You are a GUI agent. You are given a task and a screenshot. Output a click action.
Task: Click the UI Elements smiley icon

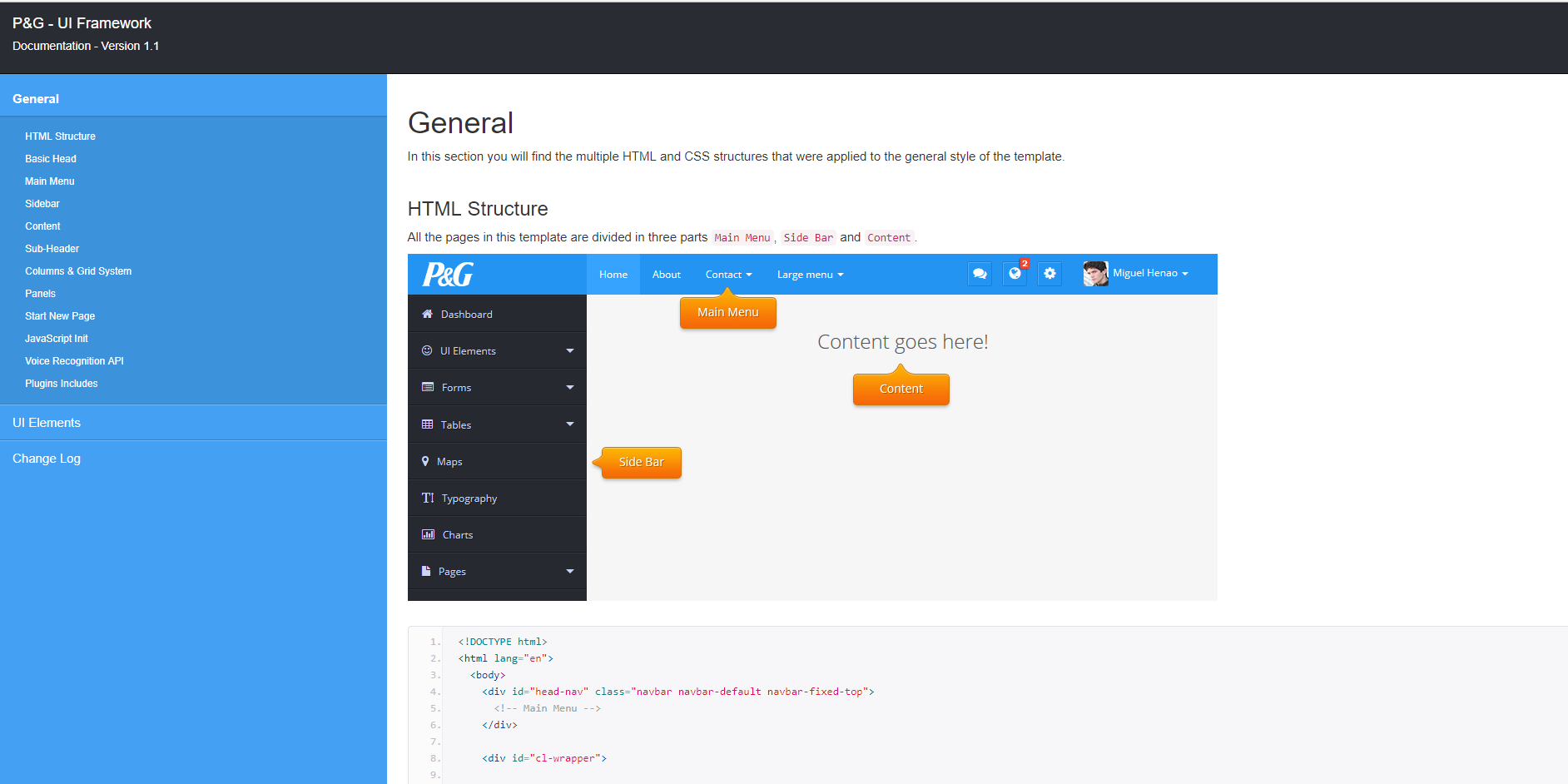click(x=427, y=350)
